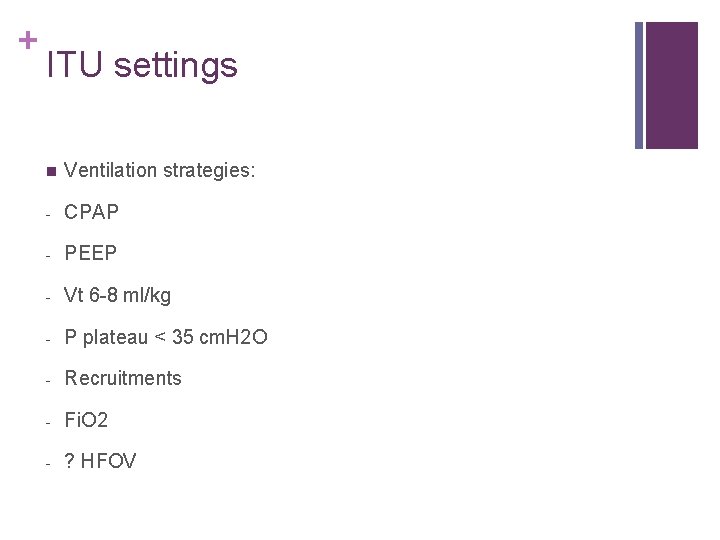Select the FiO2 list item
Screen dimensions: 720x540
pos(86,421)
